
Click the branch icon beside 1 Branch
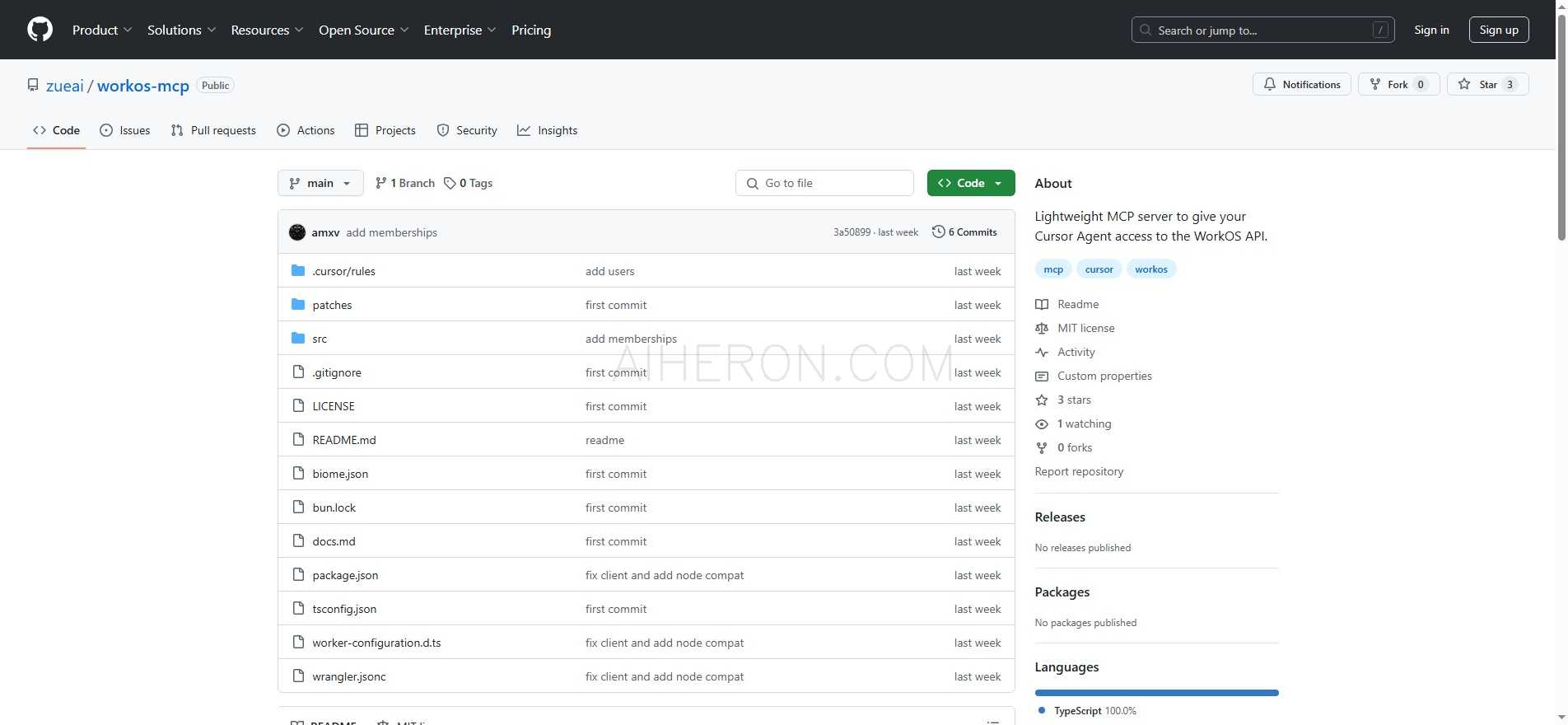click(x=380, y=183)
